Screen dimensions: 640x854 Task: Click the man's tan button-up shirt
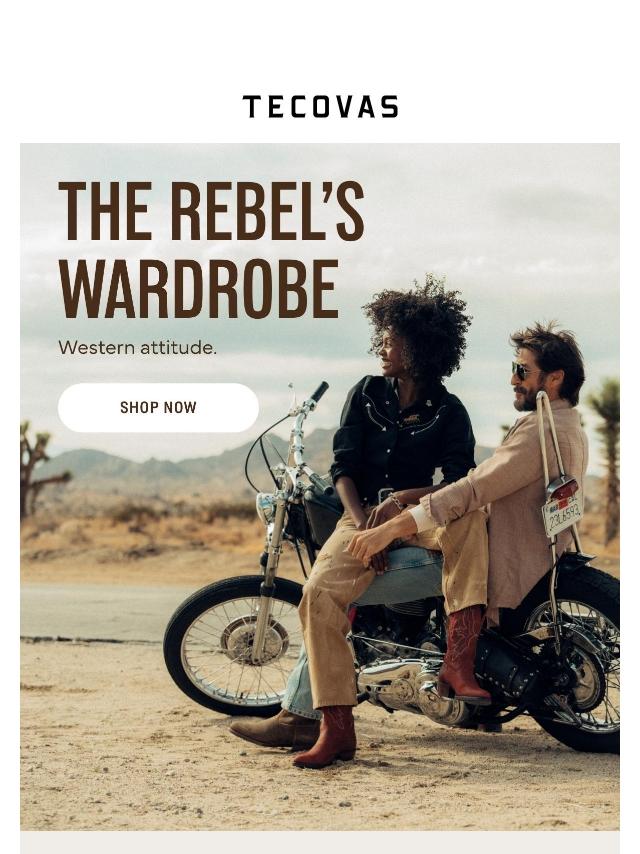pos(517,490)
